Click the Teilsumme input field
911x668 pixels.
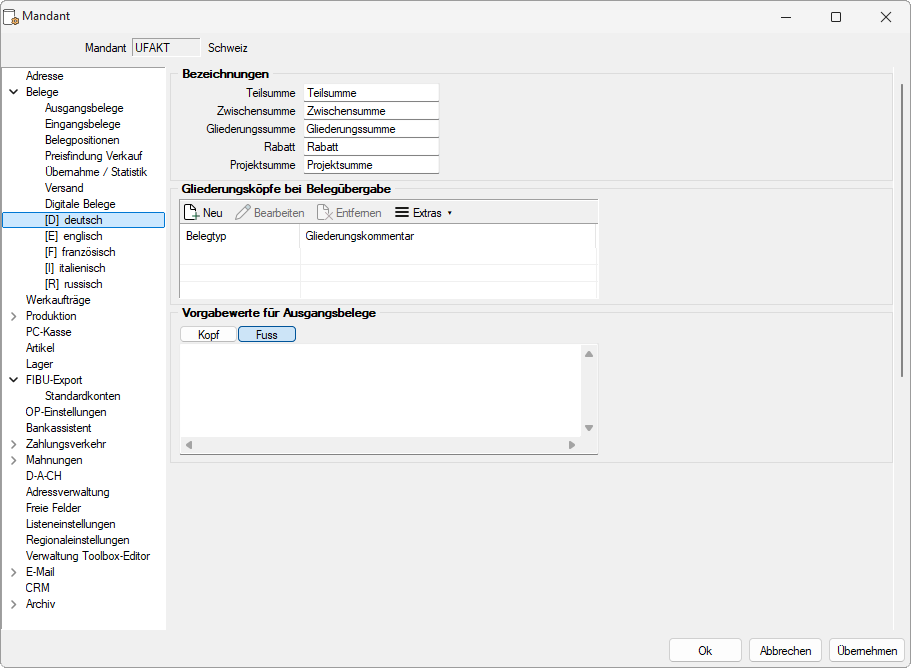[x=371, y=93]
